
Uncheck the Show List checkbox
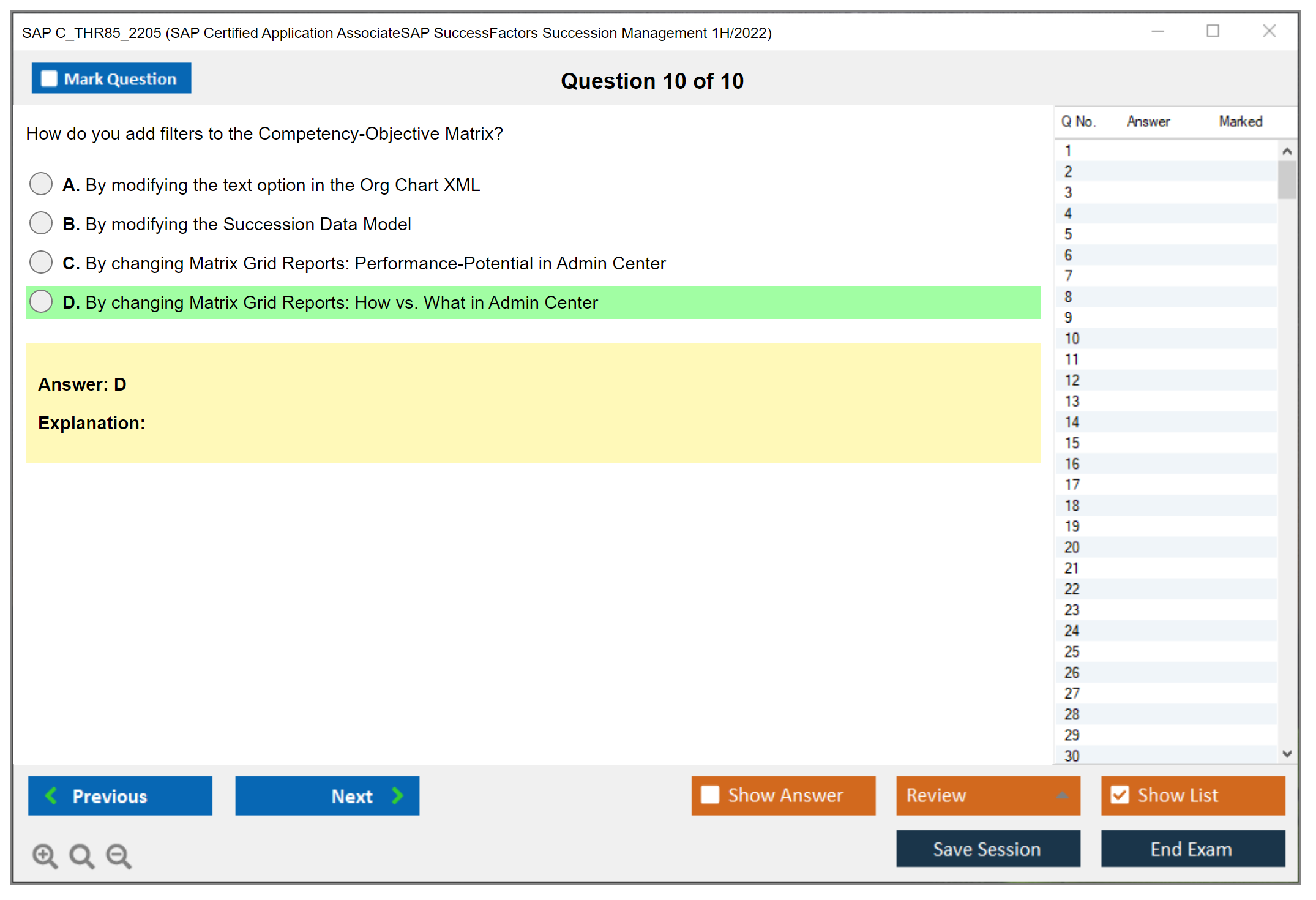[x=1120, y=795]
